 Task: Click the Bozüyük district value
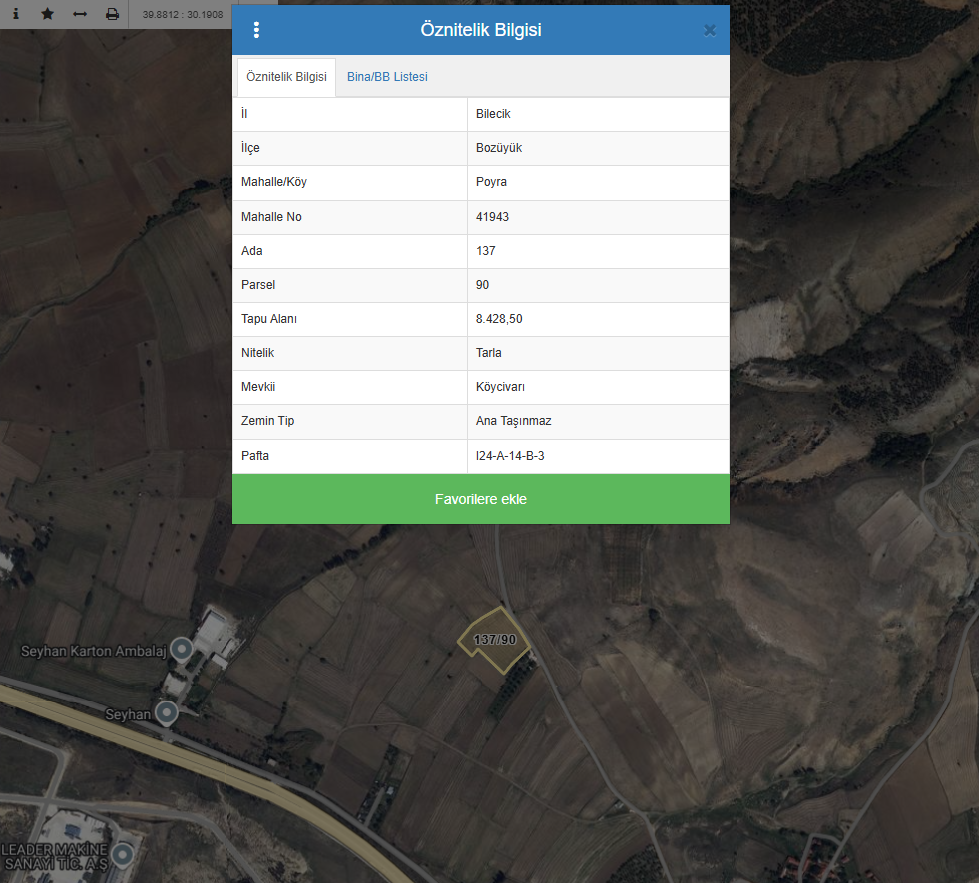click(x=499, y=148)
